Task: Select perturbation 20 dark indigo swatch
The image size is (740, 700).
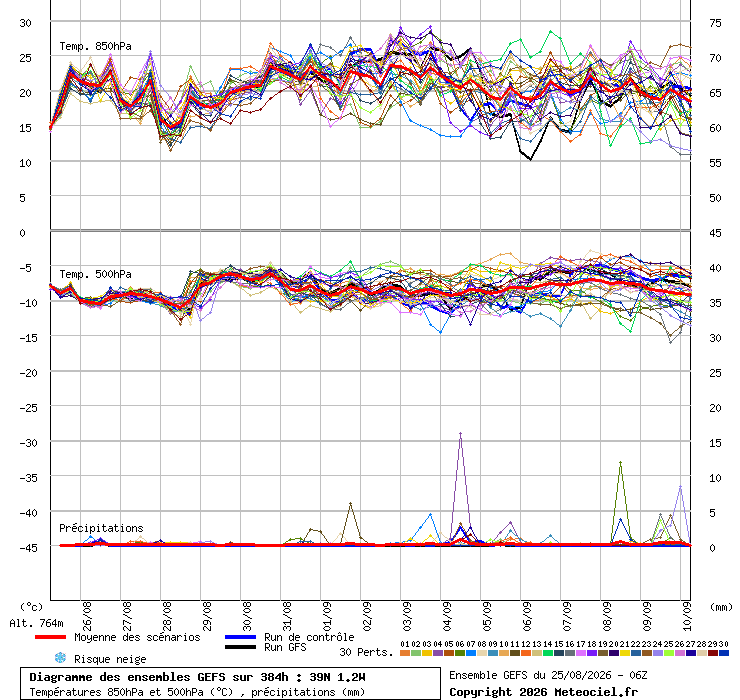Action: (614, 653)
